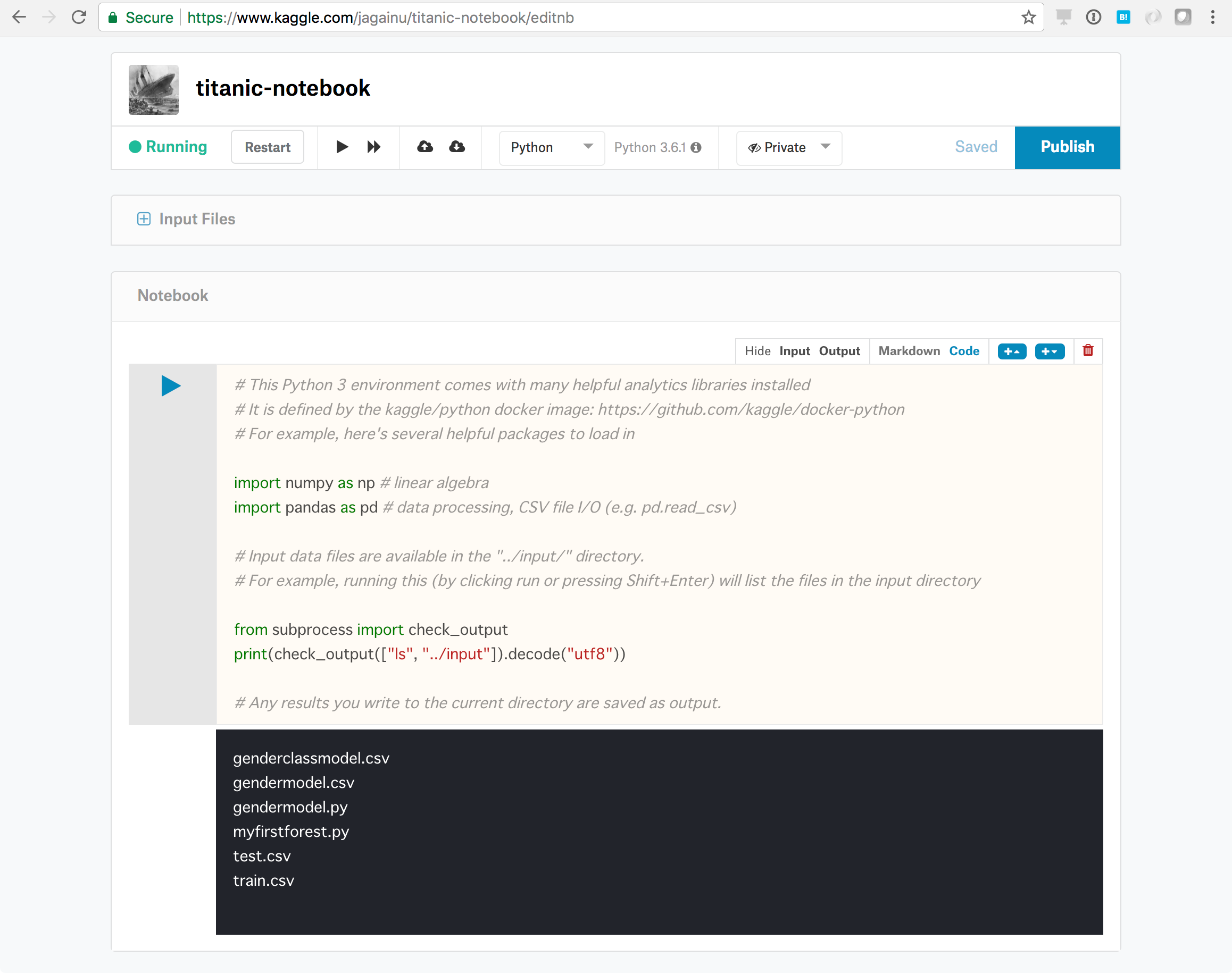Viewport: 1232px width, 973px height.
Task: Click the titanic notebook thumbnail image
Action: pos(153,89)
